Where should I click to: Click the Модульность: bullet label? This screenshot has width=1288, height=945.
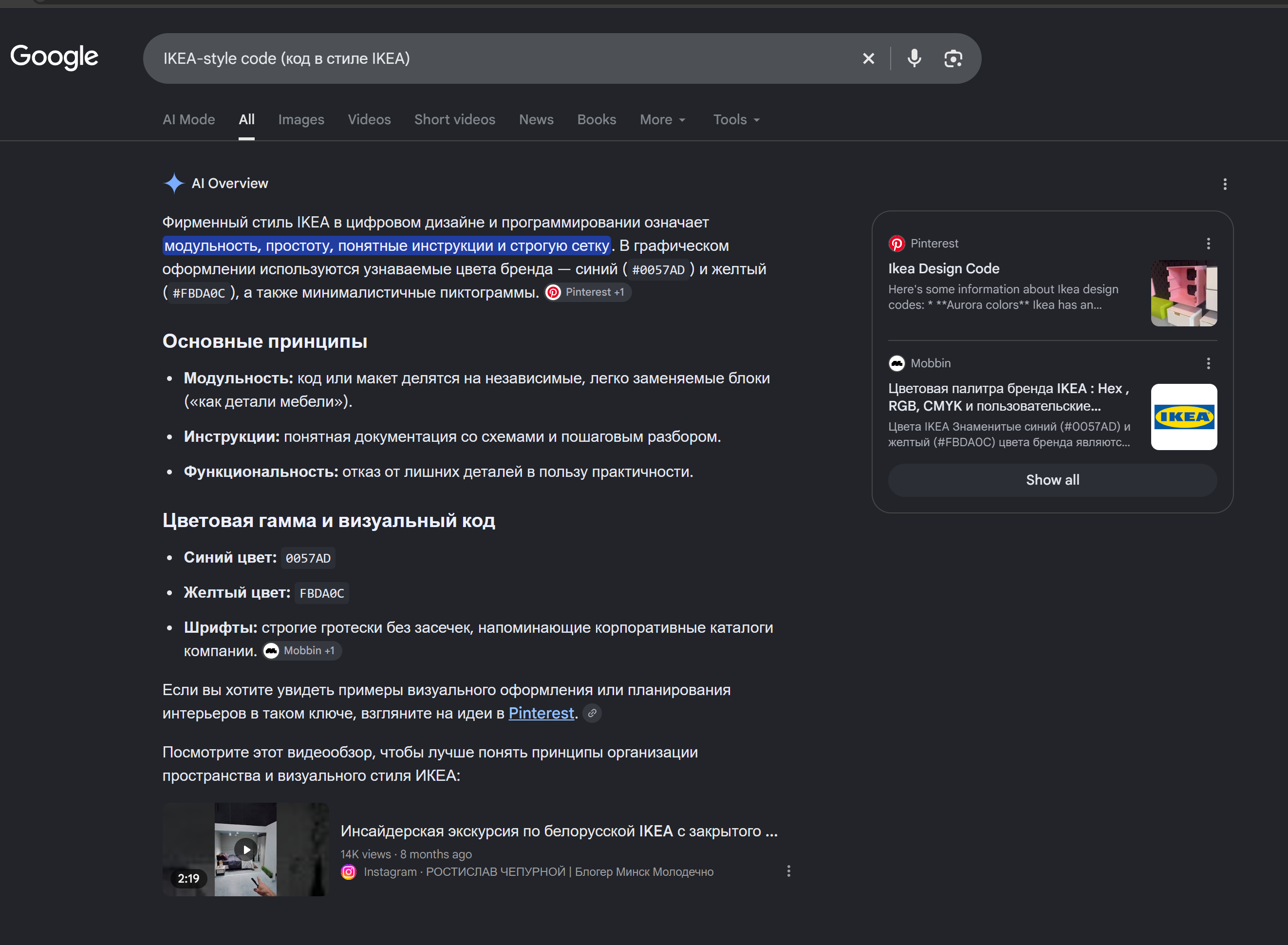[x=239, y=378]
